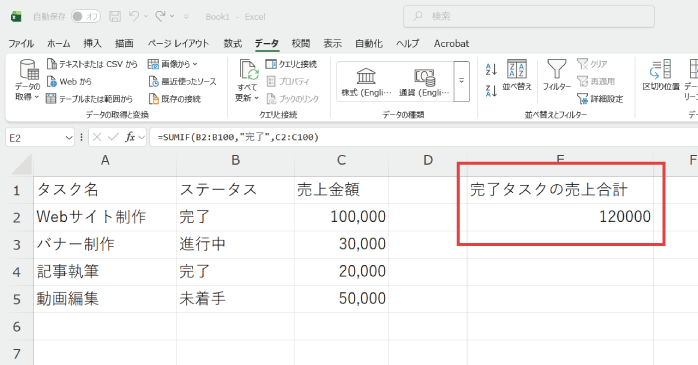Click cell containing 記事執筆
The width and height of the screenshot is (698, 365).
click(x=105, y=272)
